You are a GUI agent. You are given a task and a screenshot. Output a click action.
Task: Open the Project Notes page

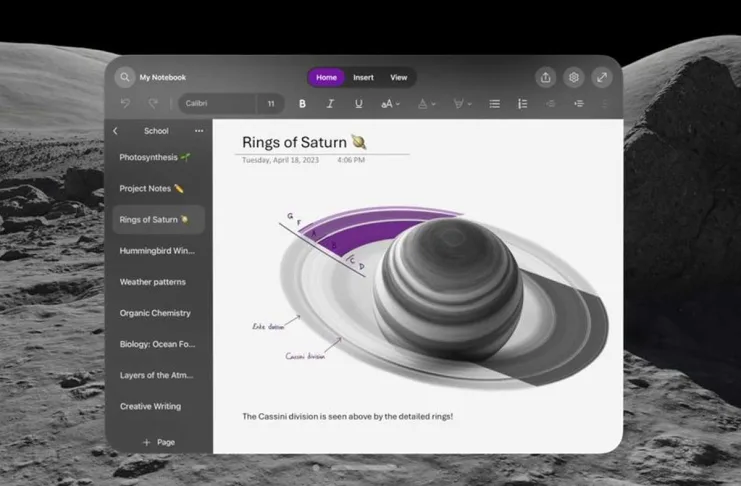point(159,188)
